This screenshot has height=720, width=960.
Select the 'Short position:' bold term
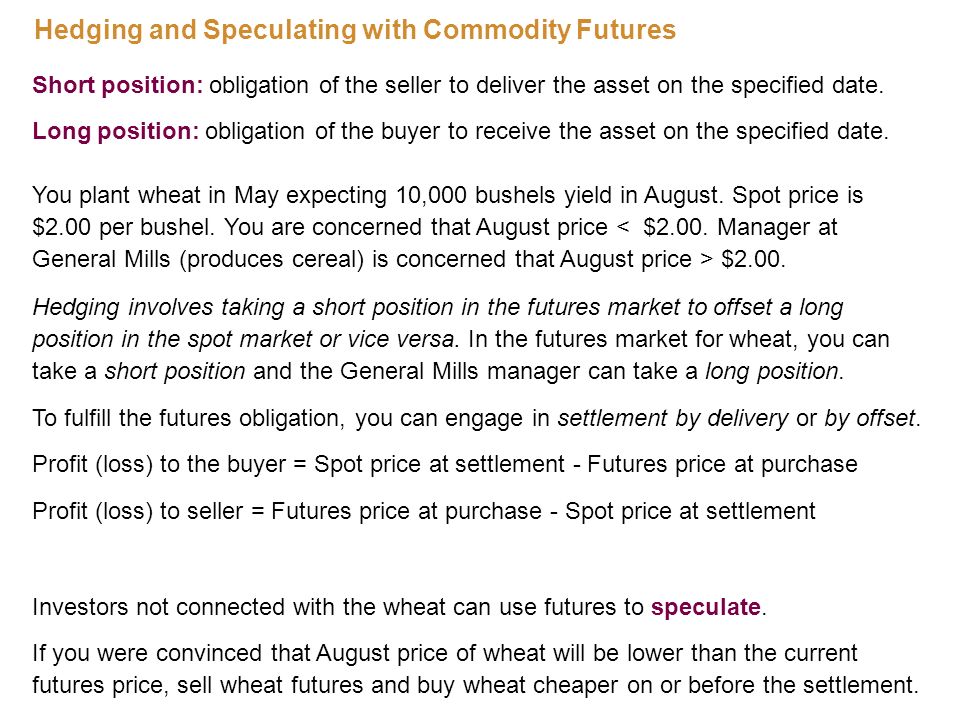click(118, 85)
